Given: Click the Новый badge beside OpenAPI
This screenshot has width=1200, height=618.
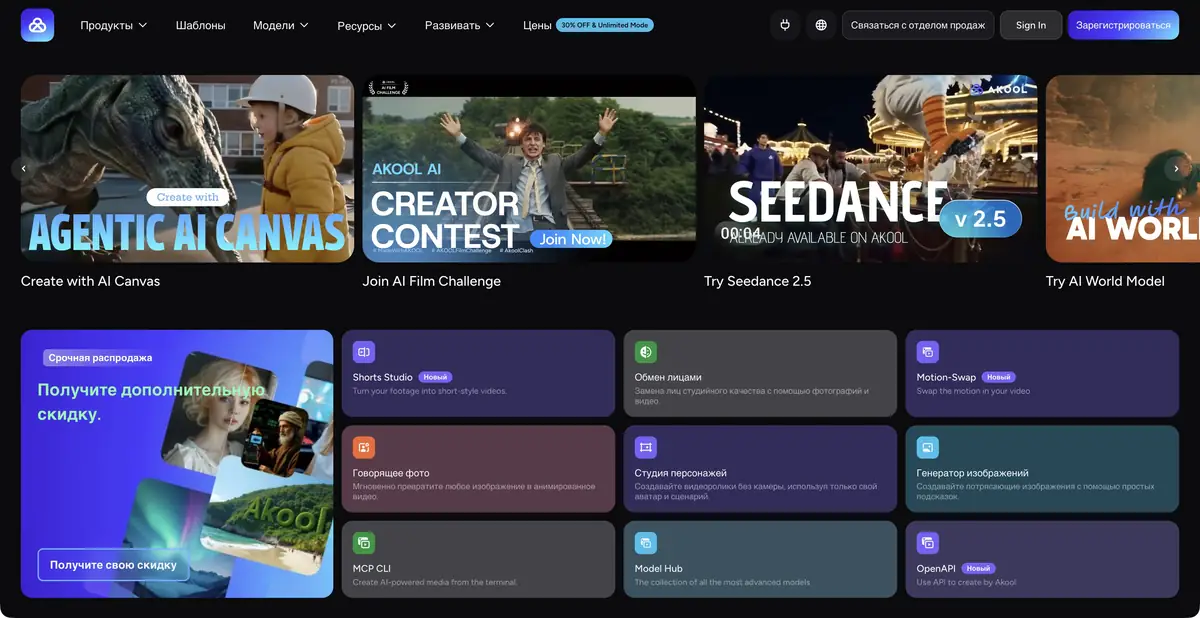Looking at the screenshot, I should (x=979, y=568).
